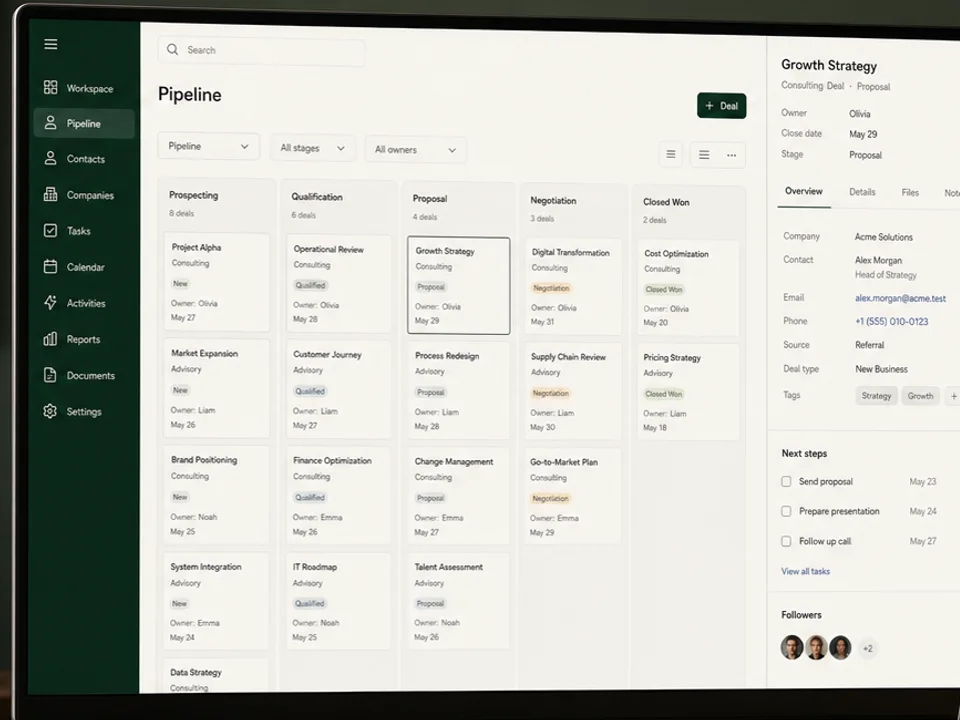Open the Growth Strategy deal card

459,285
